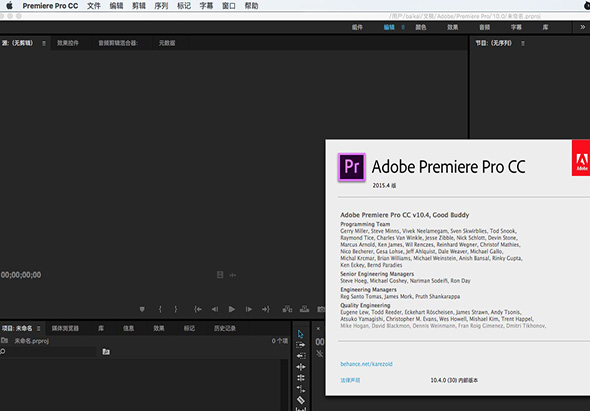Open the Premiere Pro CC application menu
The height and width of the screenshot is (411, 590).
(50, 6)
